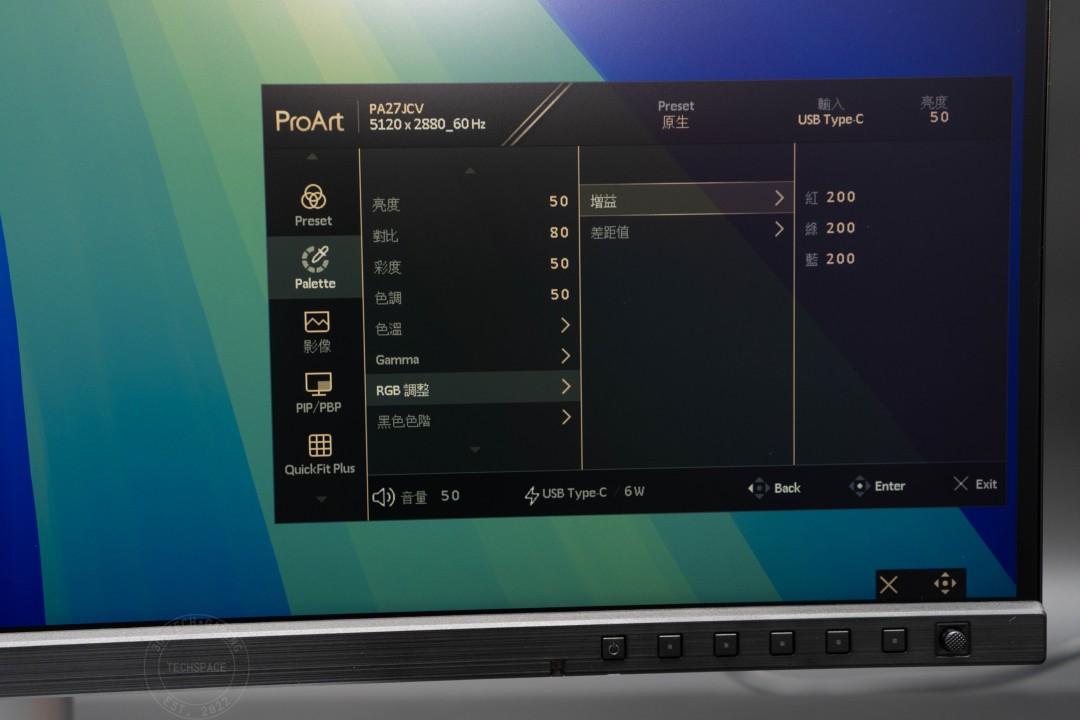This screenshot has height=720, width=1080.
Task: Expand the 色溫 color temperature chevron
Action: (x=565, y=325)
